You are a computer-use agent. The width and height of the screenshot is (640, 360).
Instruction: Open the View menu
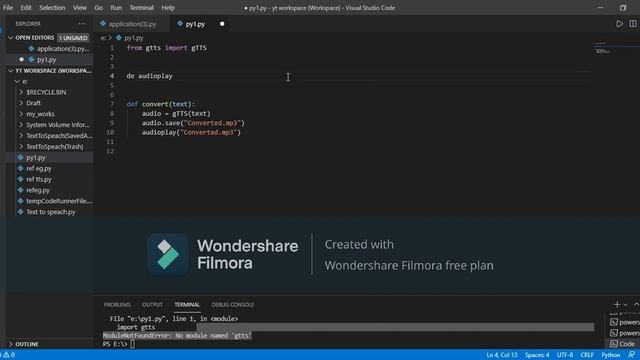(80, 7)
